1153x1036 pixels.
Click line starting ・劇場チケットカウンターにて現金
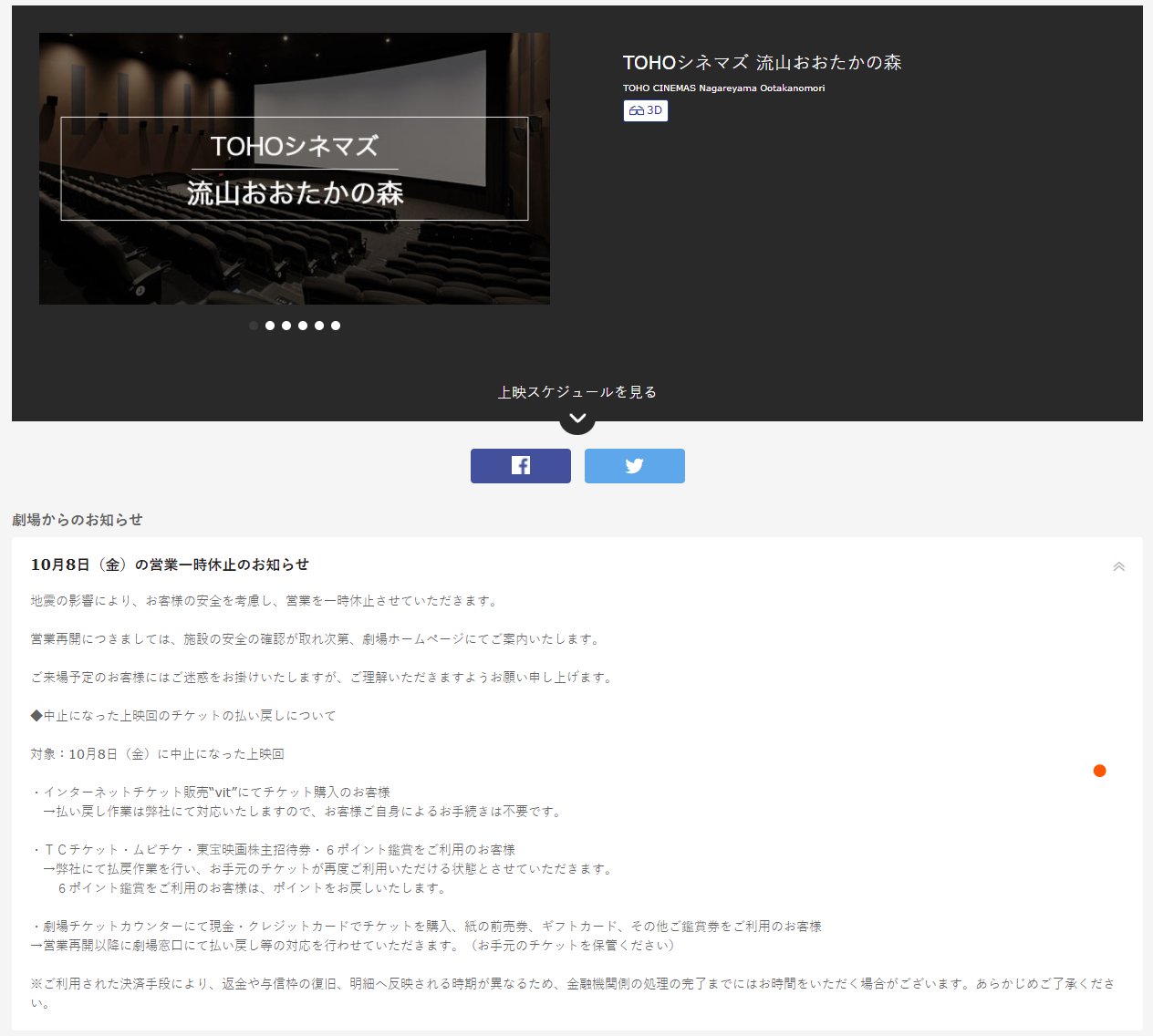(426, 927)
